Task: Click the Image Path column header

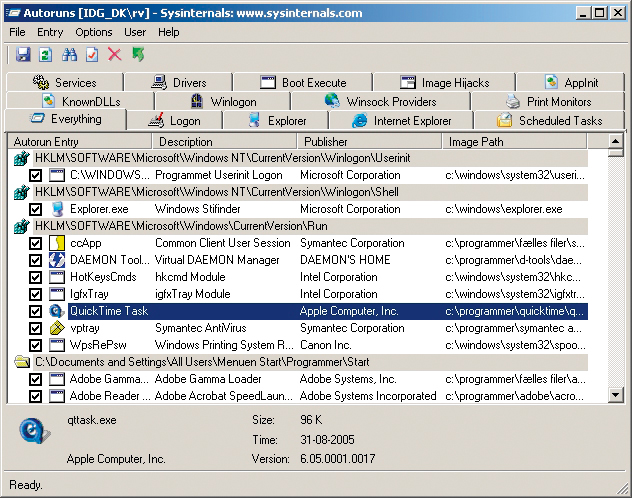Action: (515, 141)
